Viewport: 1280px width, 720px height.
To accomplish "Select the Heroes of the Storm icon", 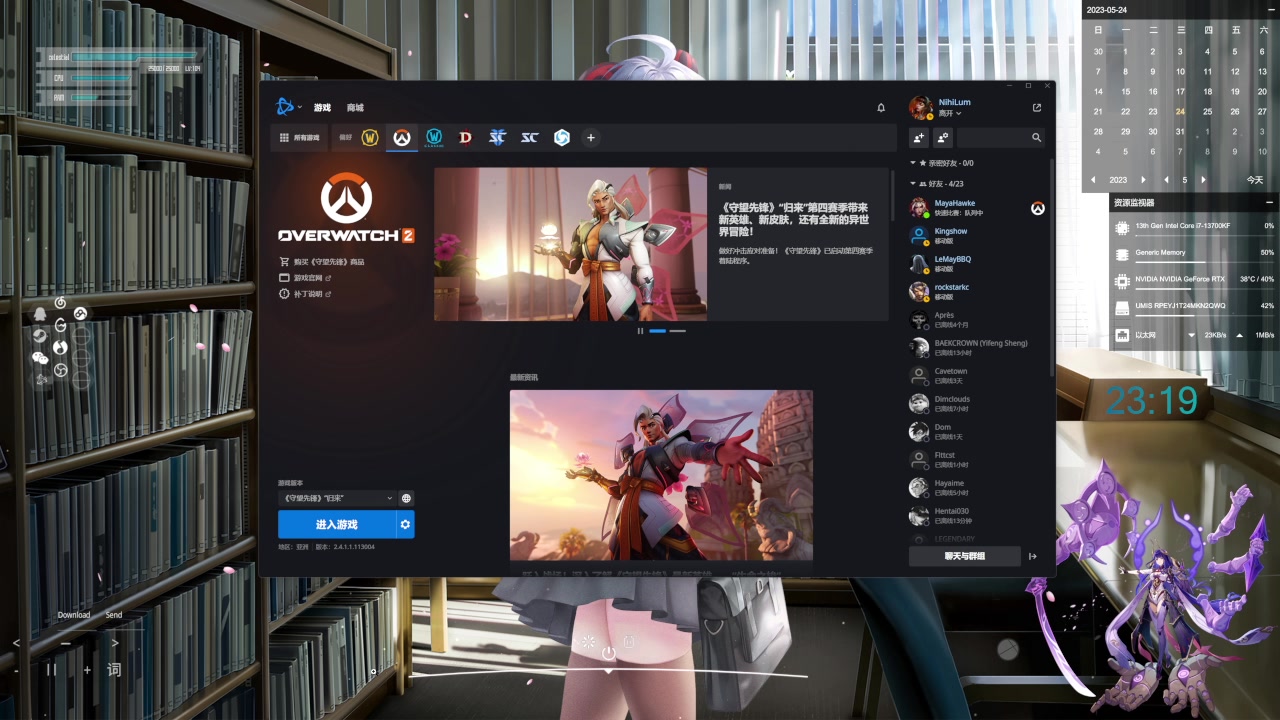I will pyautogui.click(x=561, y=138).
